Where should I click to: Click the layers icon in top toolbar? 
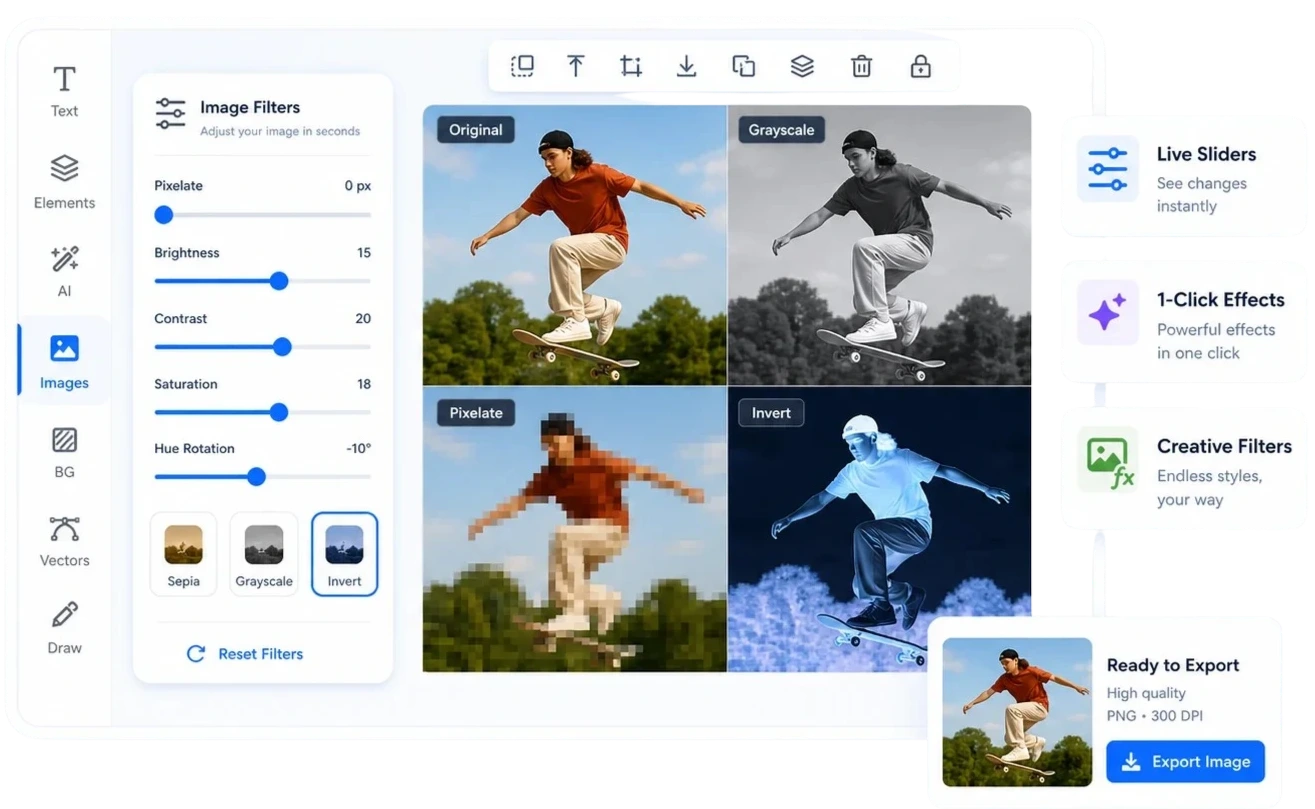point(802,67)
